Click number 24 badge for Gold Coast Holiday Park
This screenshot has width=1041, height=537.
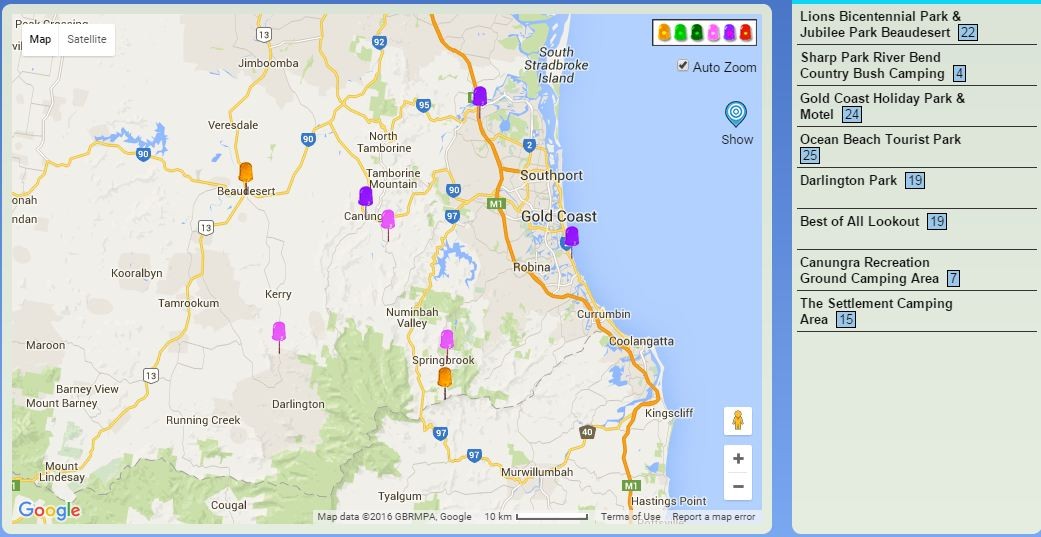click(851, 115)
